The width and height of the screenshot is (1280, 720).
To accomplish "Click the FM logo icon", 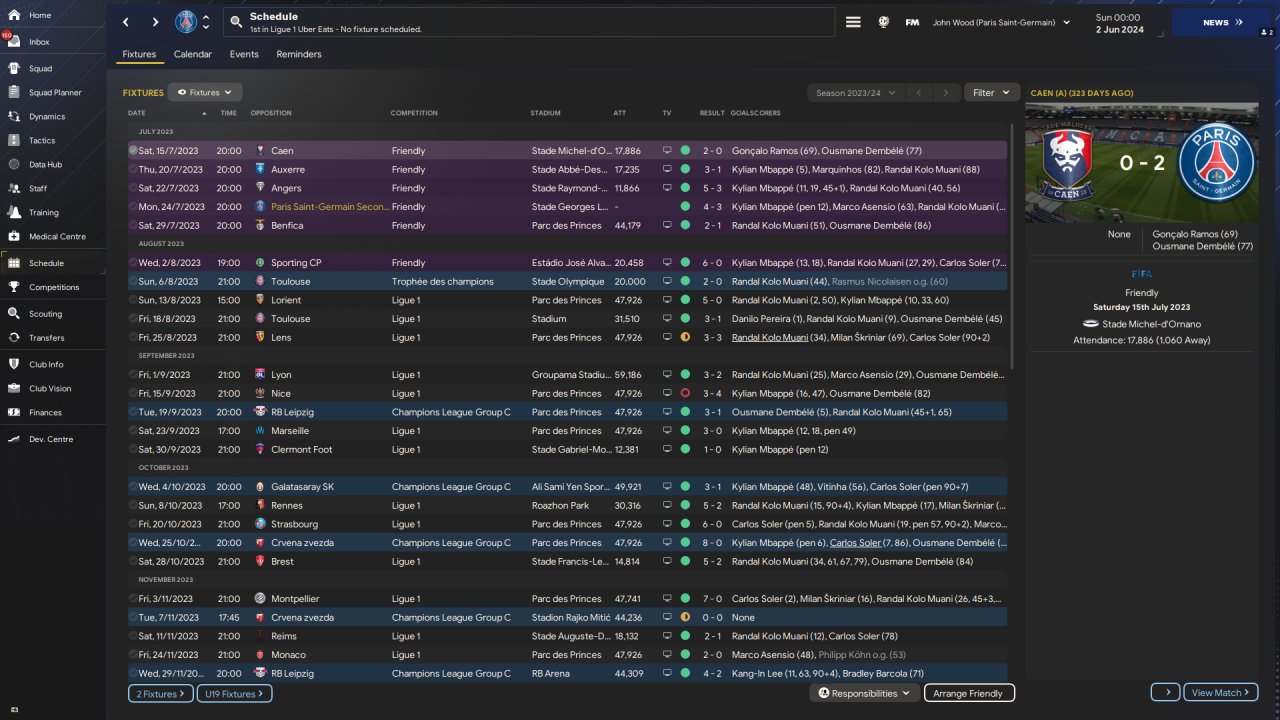I will [912, 22].
